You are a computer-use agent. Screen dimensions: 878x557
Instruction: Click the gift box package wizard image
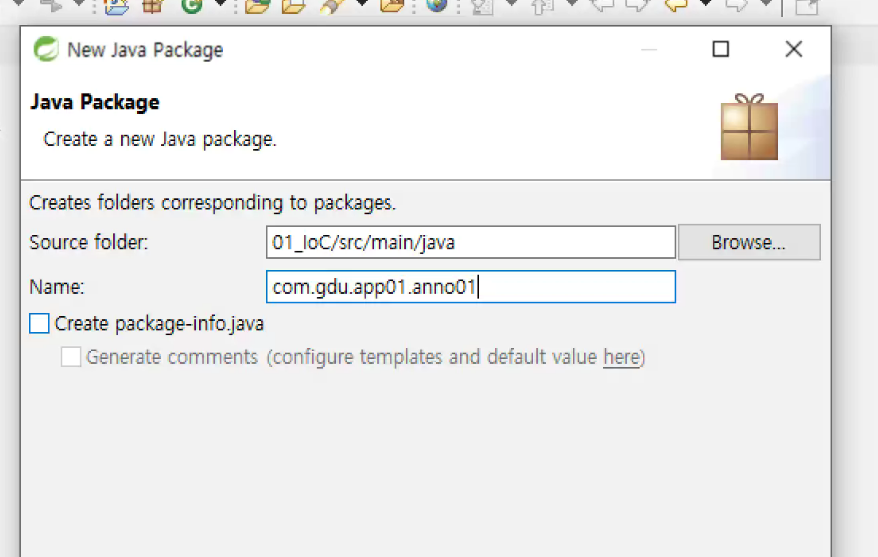[x=749, y=127]
